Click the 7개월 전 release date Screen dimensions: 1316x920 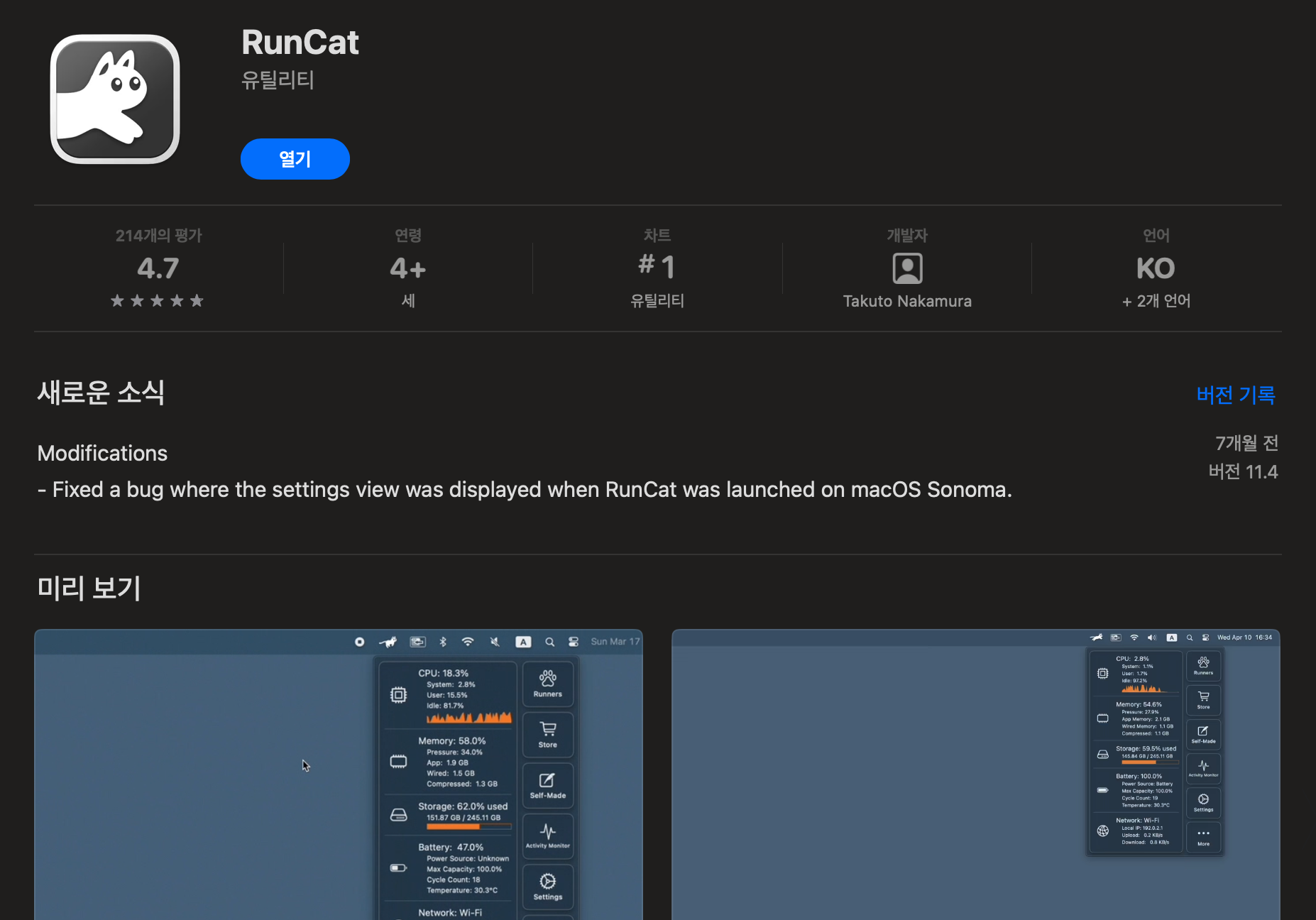[1246, 443]
